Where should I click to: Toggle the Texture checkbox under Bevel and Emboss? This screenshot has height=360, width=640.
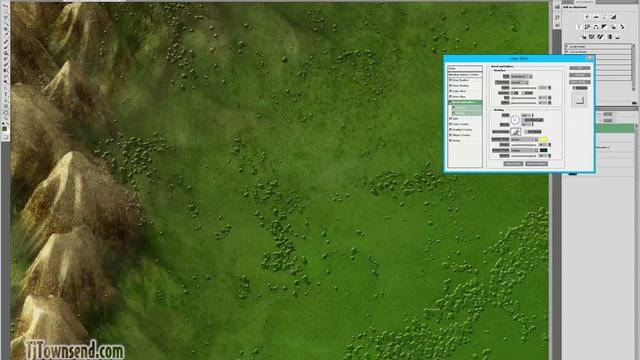[453, 113]
